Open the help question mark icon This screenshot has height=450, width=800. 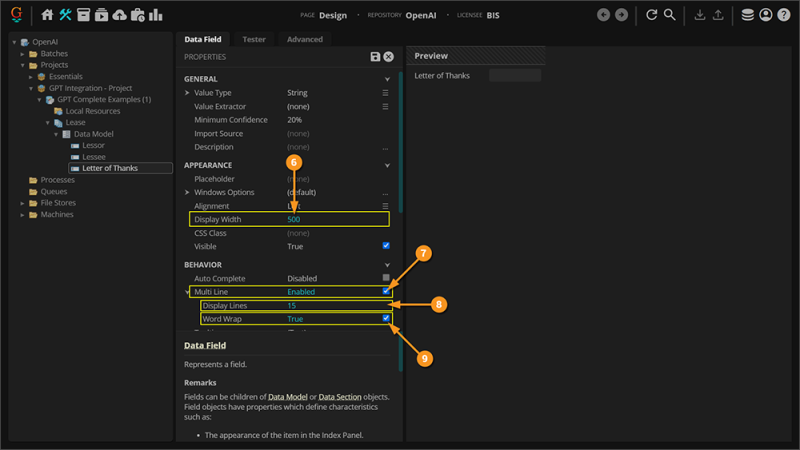tap(783, 15)
